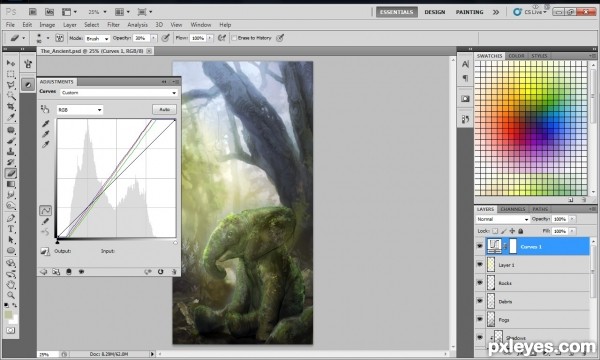The image size is (600, 360).
Task: Expand more workspaces chevron
Action: 496,12
